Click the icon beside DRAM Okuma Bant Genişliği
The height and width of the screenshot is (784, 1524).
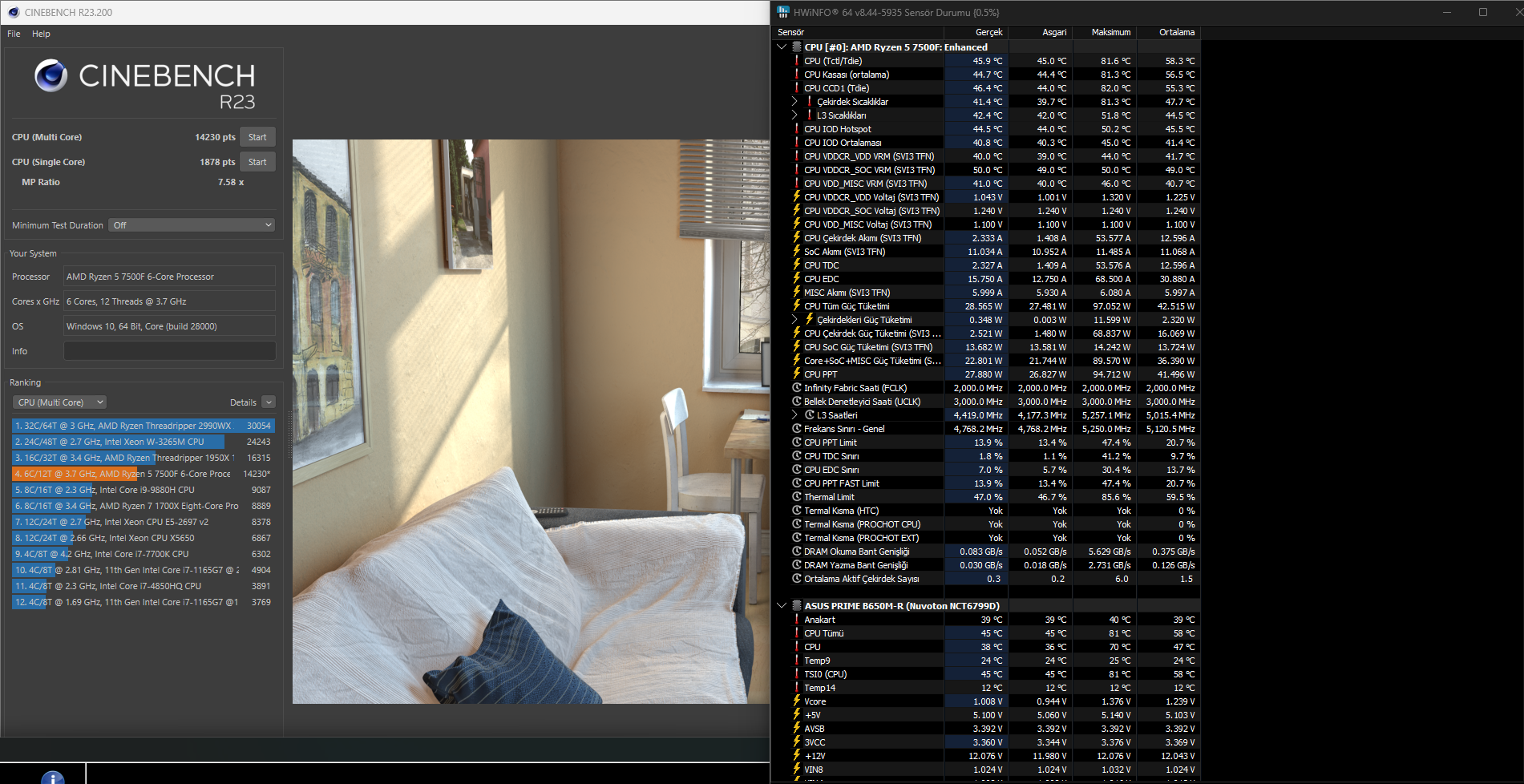pyautogui.click(x=797, y=552)
